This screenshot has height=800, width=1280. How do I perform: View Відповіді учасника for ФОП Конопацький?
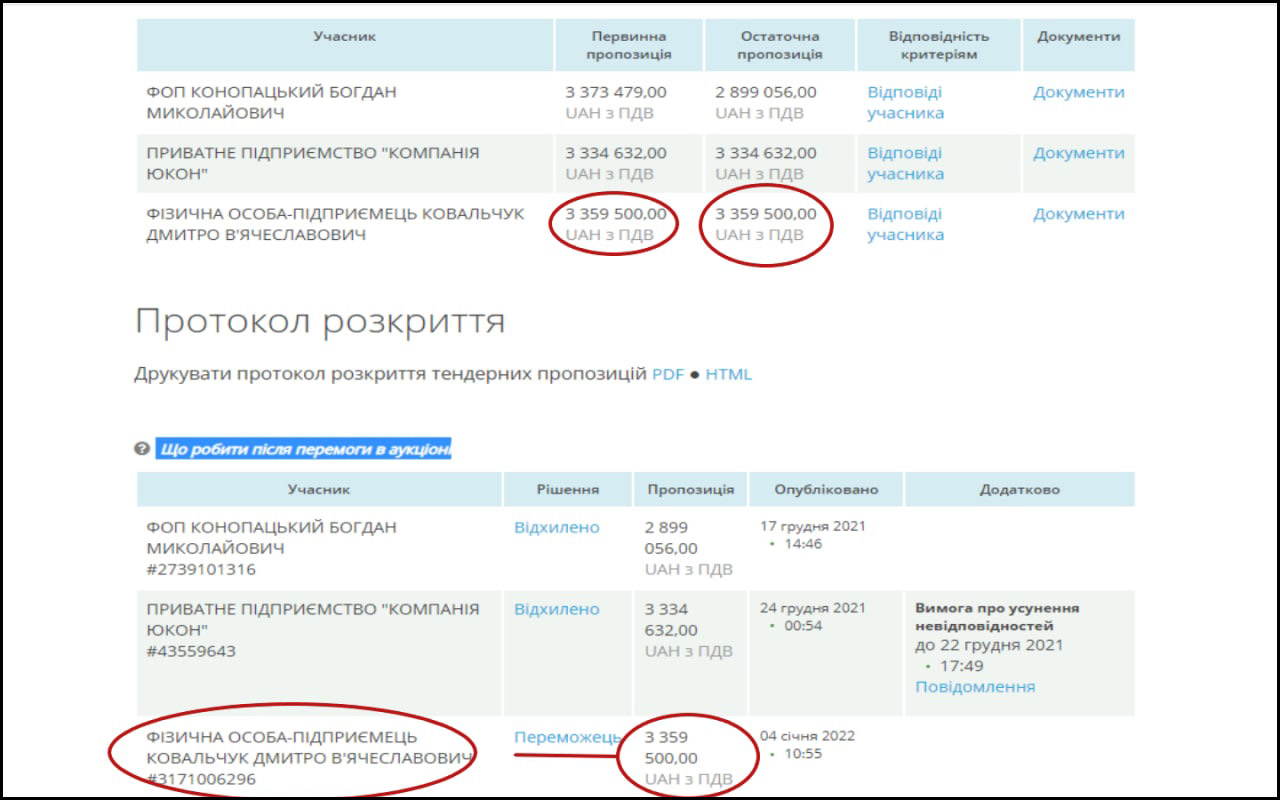(905, 102)
